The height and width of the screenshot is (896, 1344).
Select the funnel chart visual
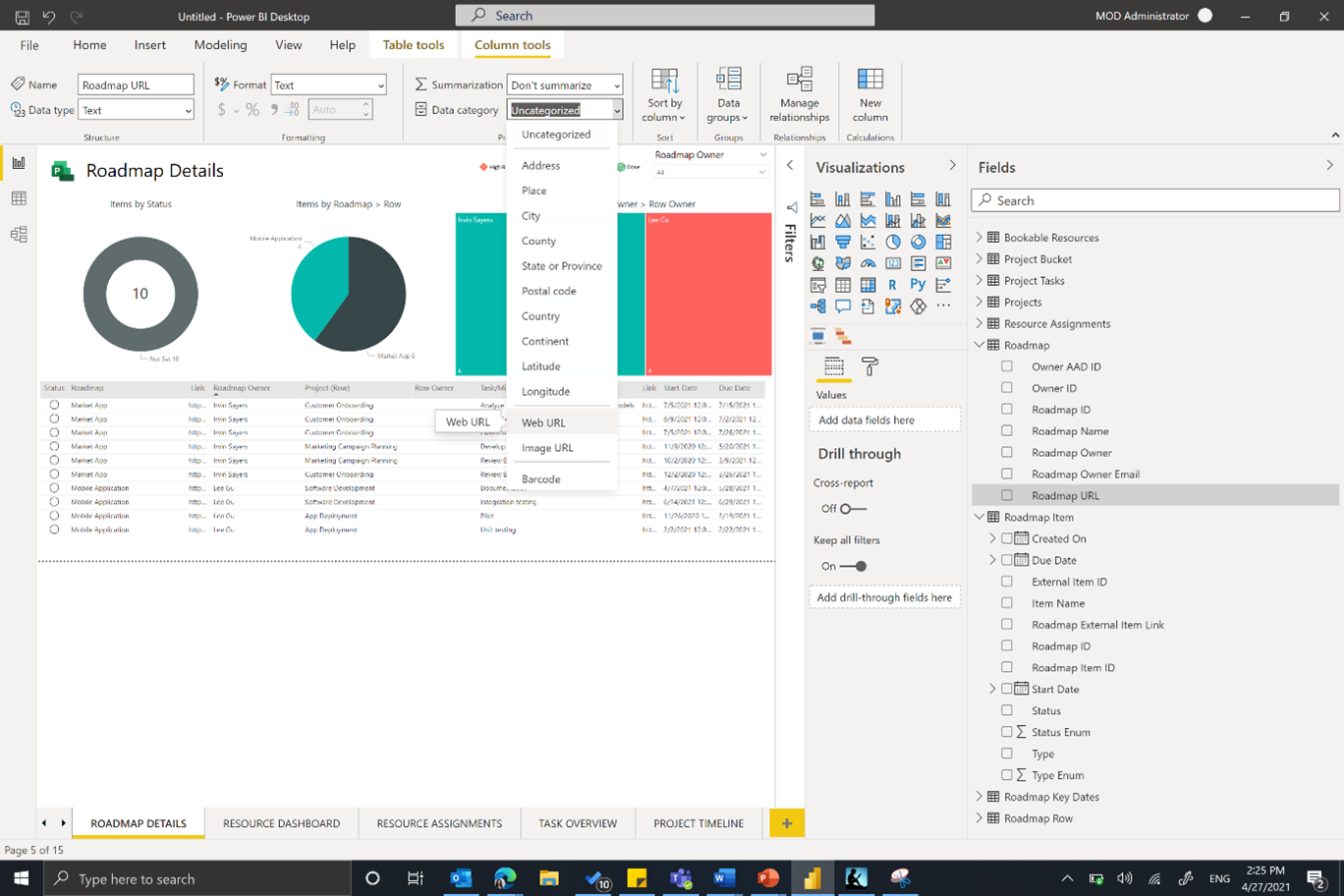click(843, 242)
